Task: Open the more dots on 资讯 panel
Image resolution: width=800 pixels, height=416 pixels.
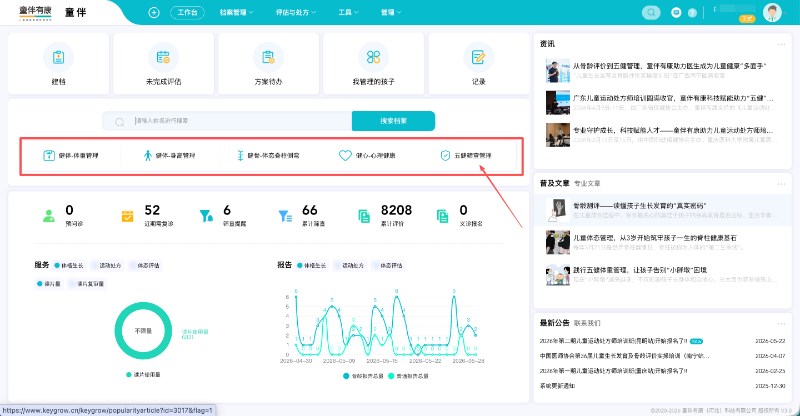Action: [781, 44]
